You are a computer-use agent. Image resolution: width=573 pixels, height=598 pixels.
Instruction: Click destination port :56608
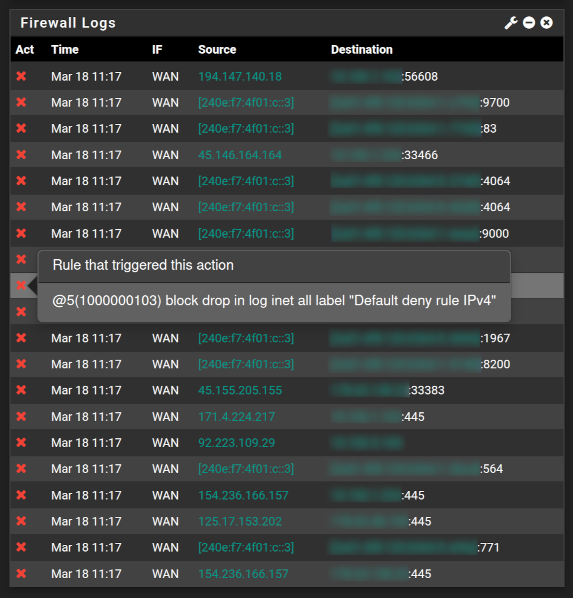pyautogui.click(x=420, y=77)
